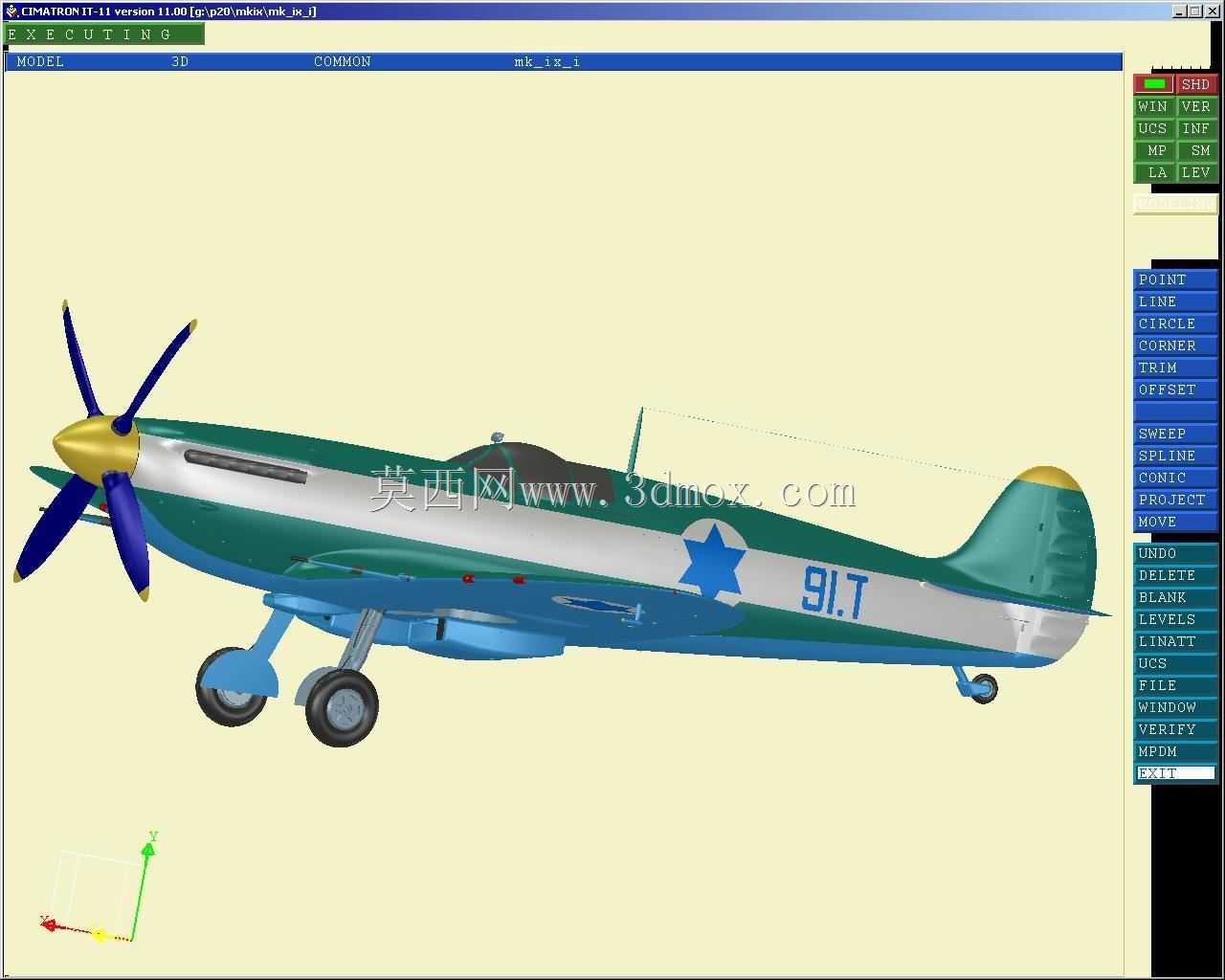Open the VERIFY command

1175,729
